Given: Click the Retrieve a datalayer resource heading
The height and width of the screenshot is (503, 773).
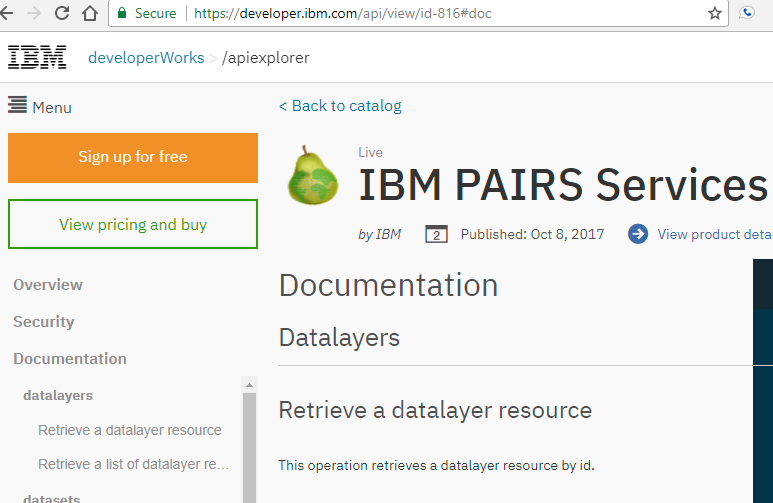Looking at the screenshot, I should pyautogui.click(x=435, y=410).
